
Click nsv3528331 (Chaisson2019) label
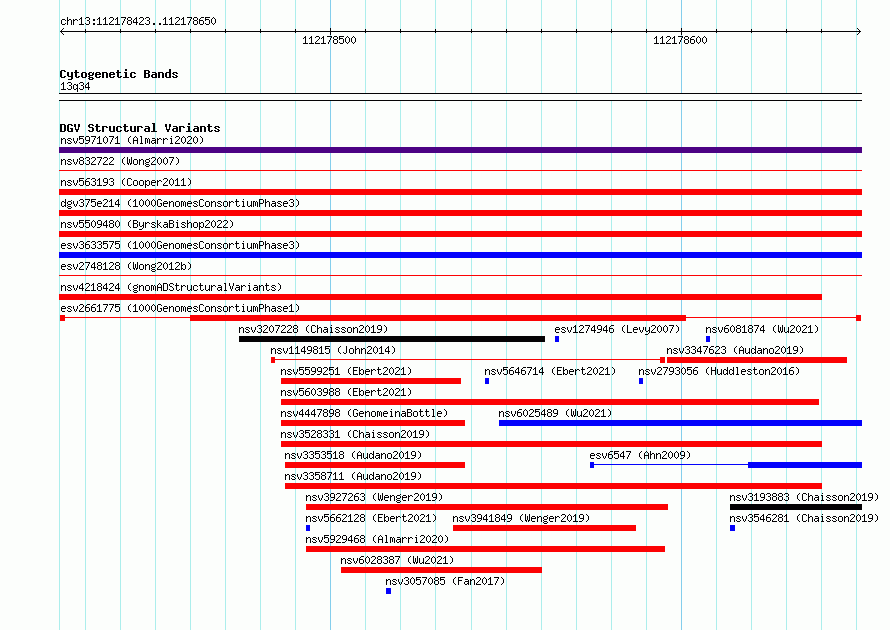point(355,434)
